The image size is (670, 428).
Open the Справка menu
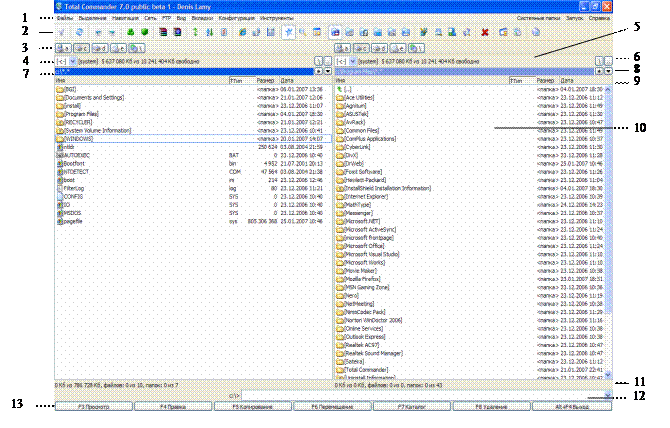[599, 18]
